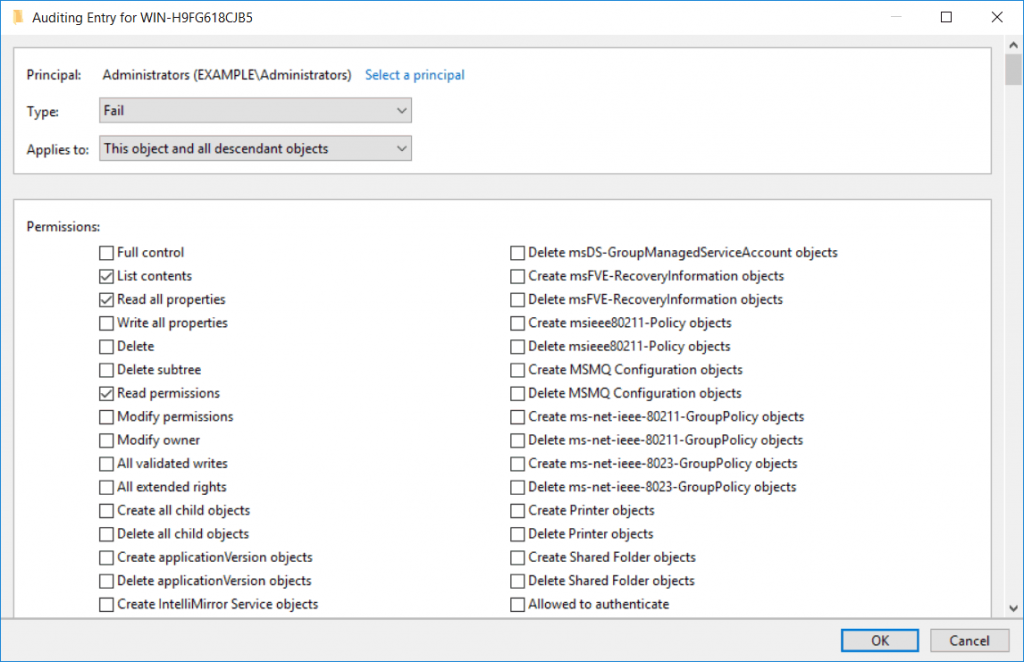Viewport: 1024px width, 662px height.
Task: Click the folder icon in the title bar
Action: point(18,17)
